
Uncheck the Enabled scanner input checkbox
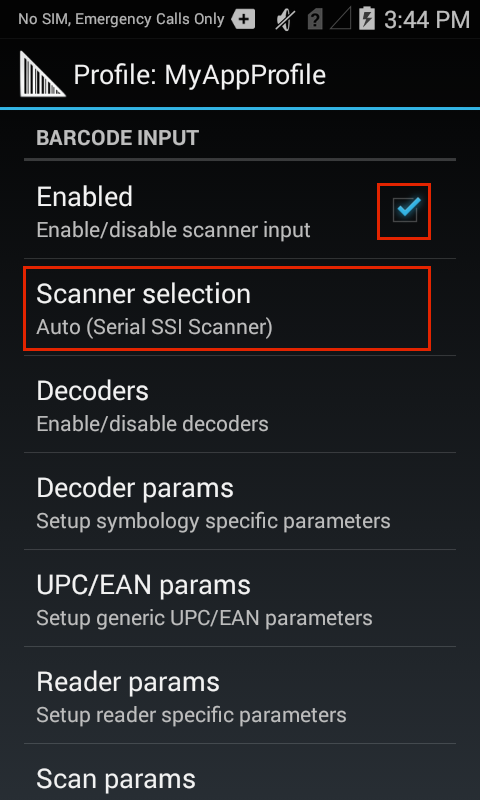(x=406, y=210)
